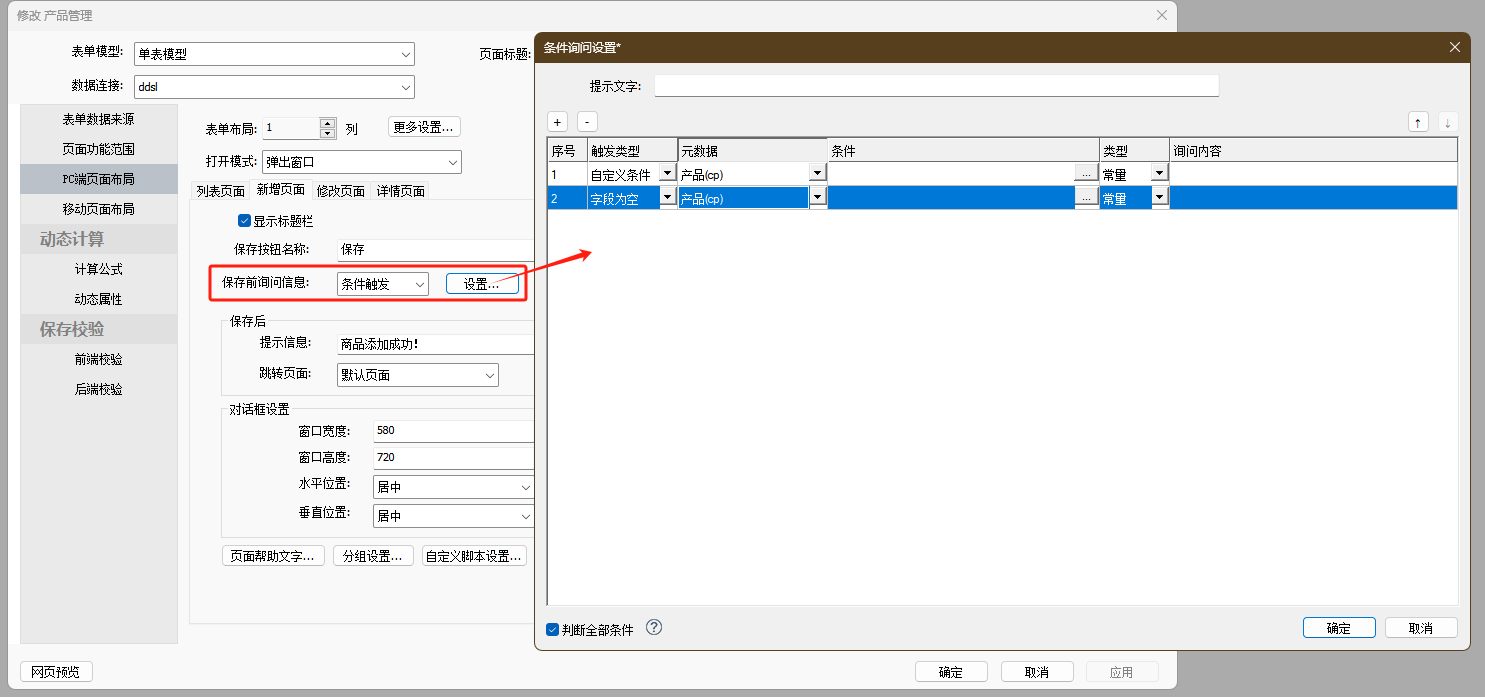Screen dimensions: 1485x697
Task: Open row 1 触发类型 自定义条件 dropdown
Action: coord(667,173)
